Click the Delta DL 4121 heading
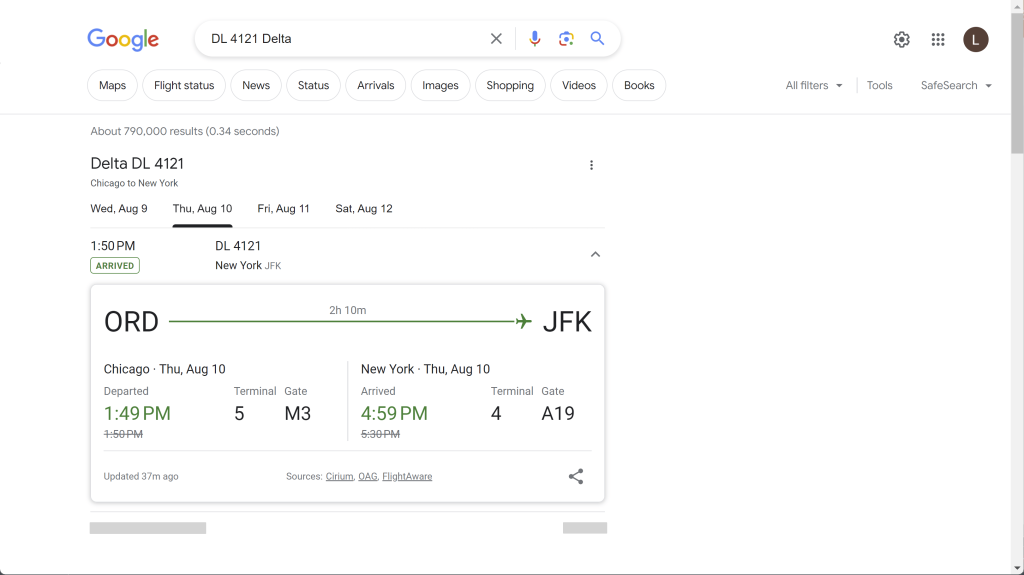1024x575 pixels. coord(137,163)
